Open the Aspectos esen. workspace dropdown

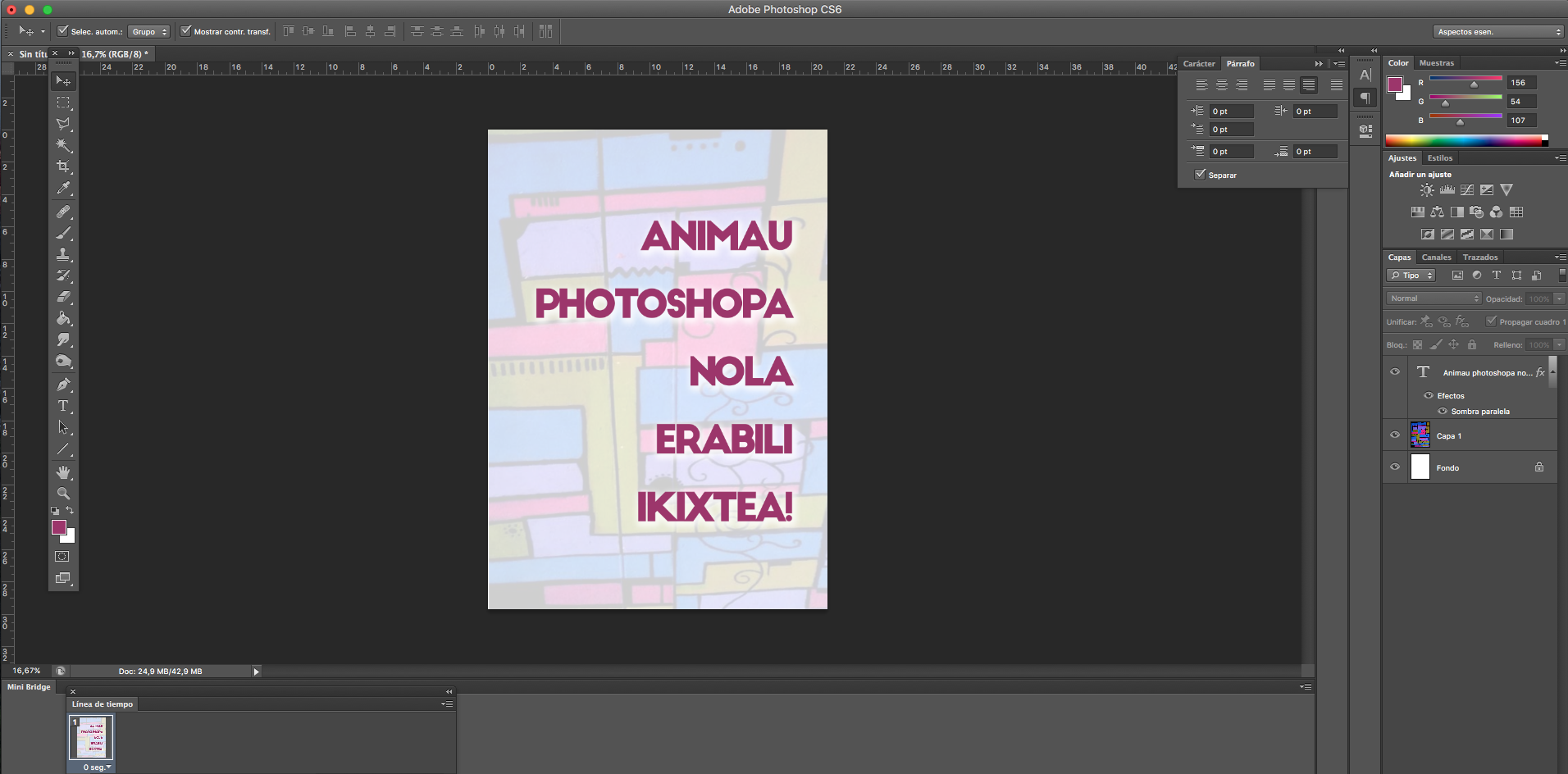coord(1499,32)
